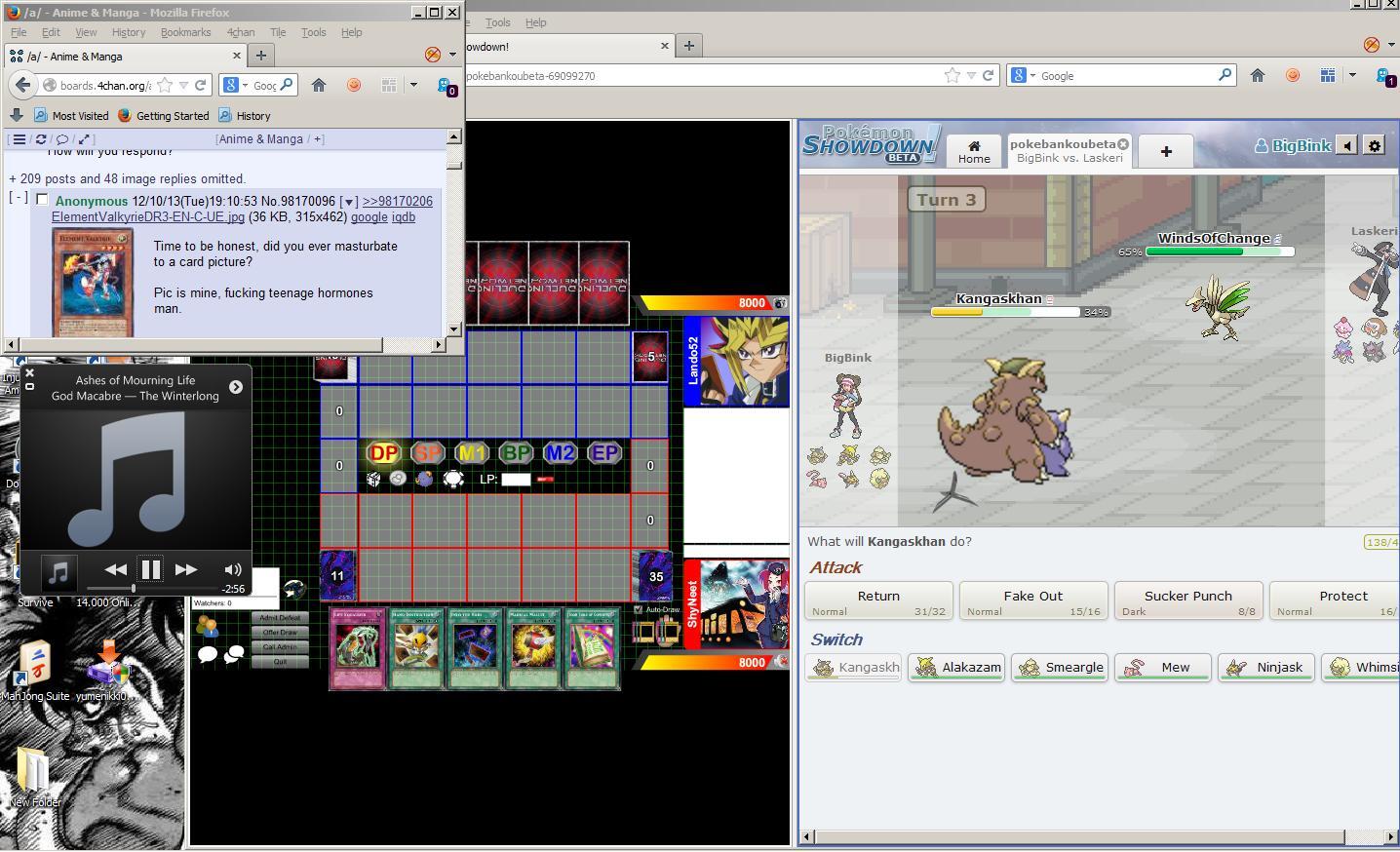The width and height of the screenshot is (1400, 852).
Task: Switch to Smeargle
Action: [1060, 668]
